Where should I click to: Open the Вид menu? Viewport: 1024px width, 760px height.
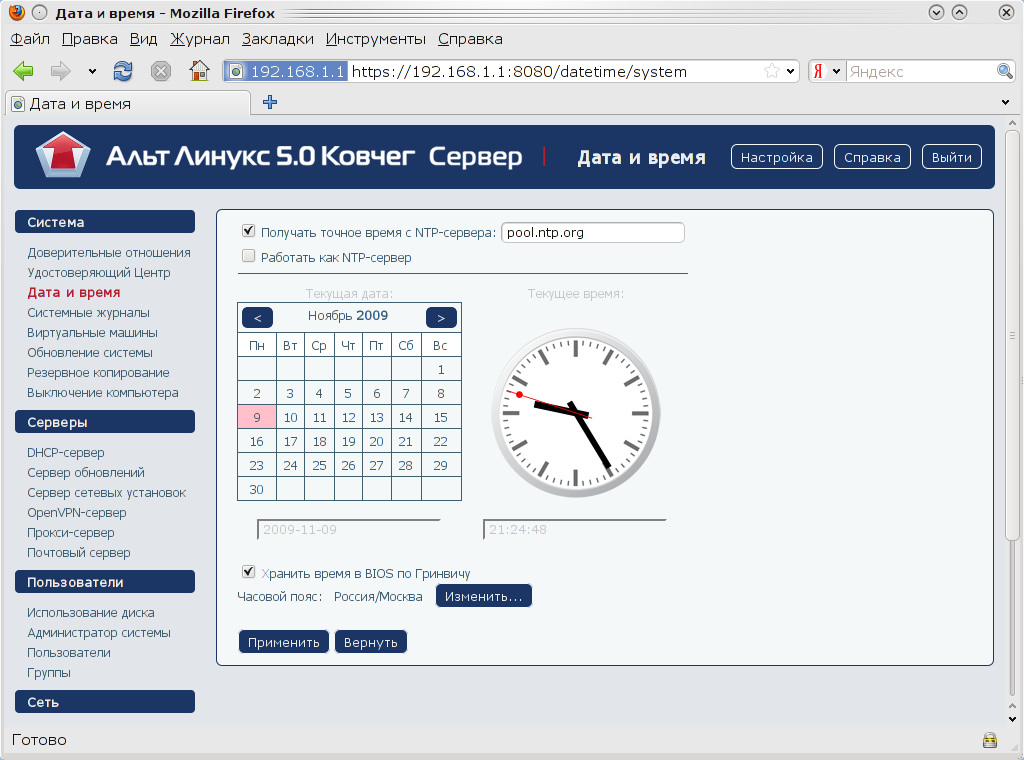point(143,39)
